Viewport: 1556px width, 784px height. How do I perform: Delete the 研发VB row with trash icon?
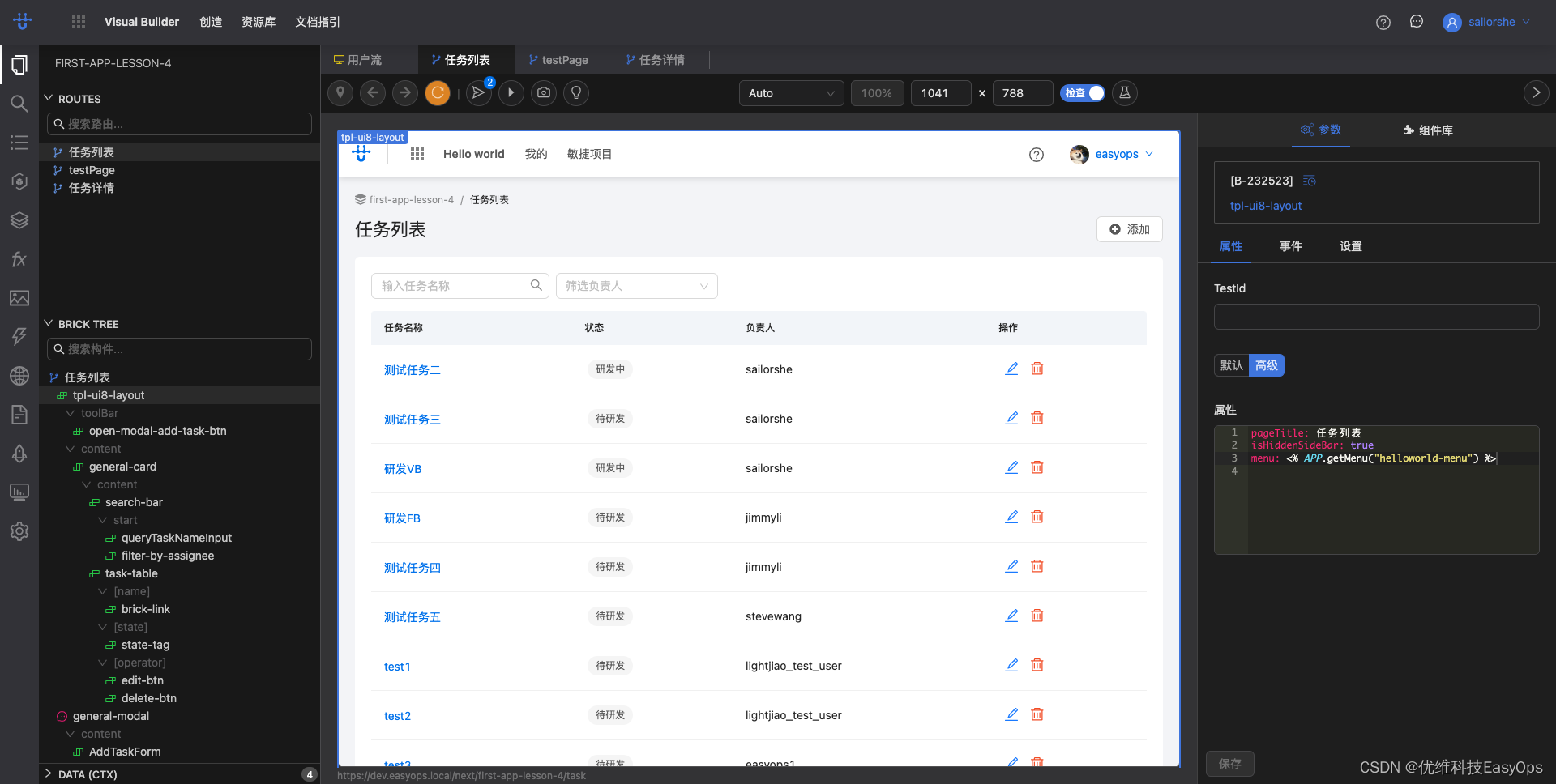pos(1037,467)
